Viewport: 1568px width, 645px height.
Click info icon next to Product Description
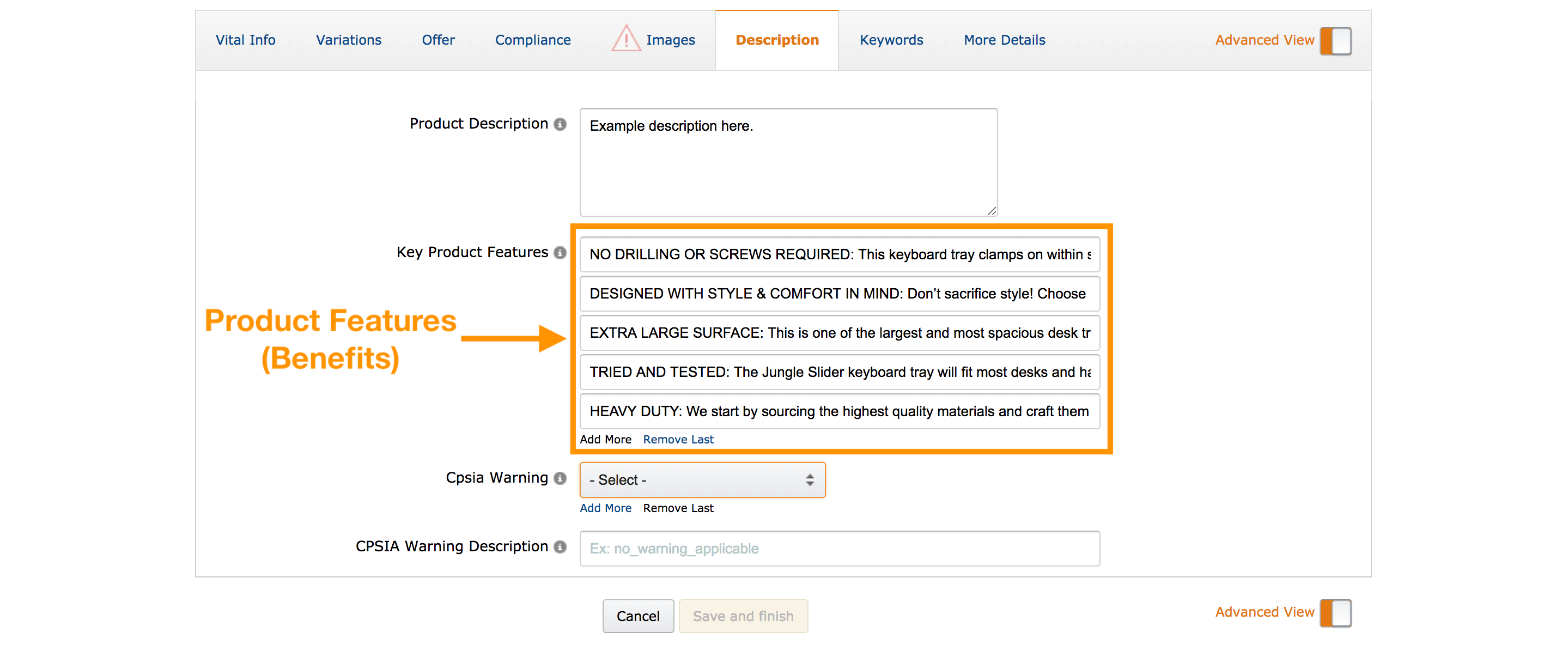click(x=560, y=124)
